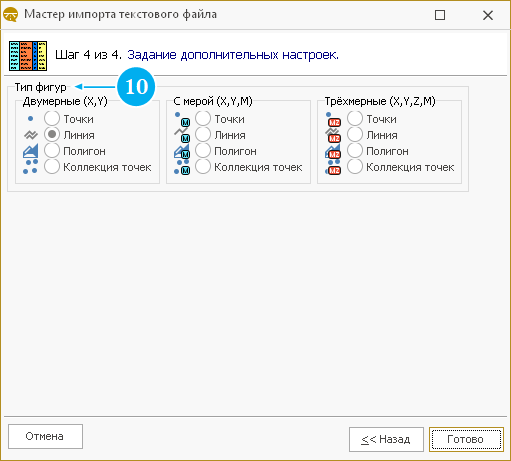
Task: Click the 2D polygon shape icon
Action: point(30,151)
